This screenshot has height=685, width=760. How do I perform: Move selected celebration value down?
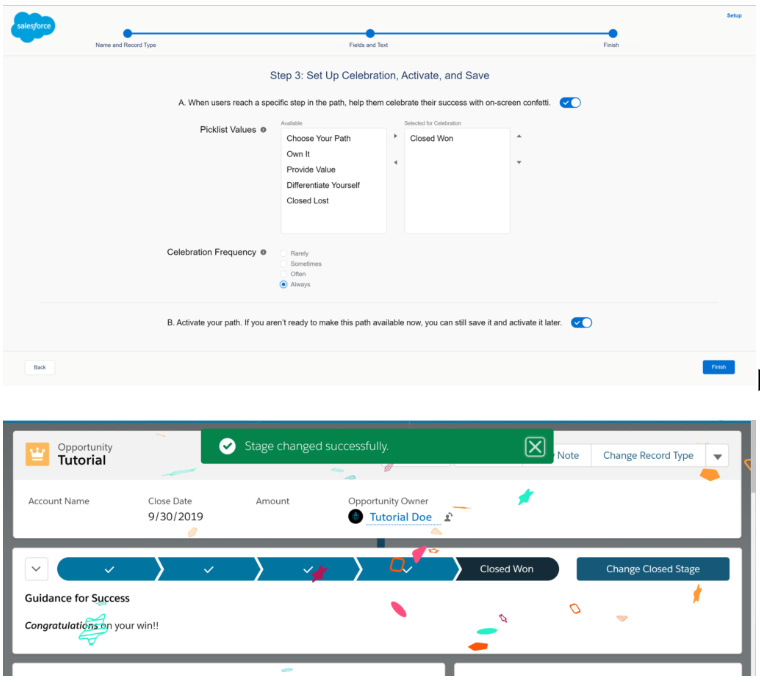519,162
